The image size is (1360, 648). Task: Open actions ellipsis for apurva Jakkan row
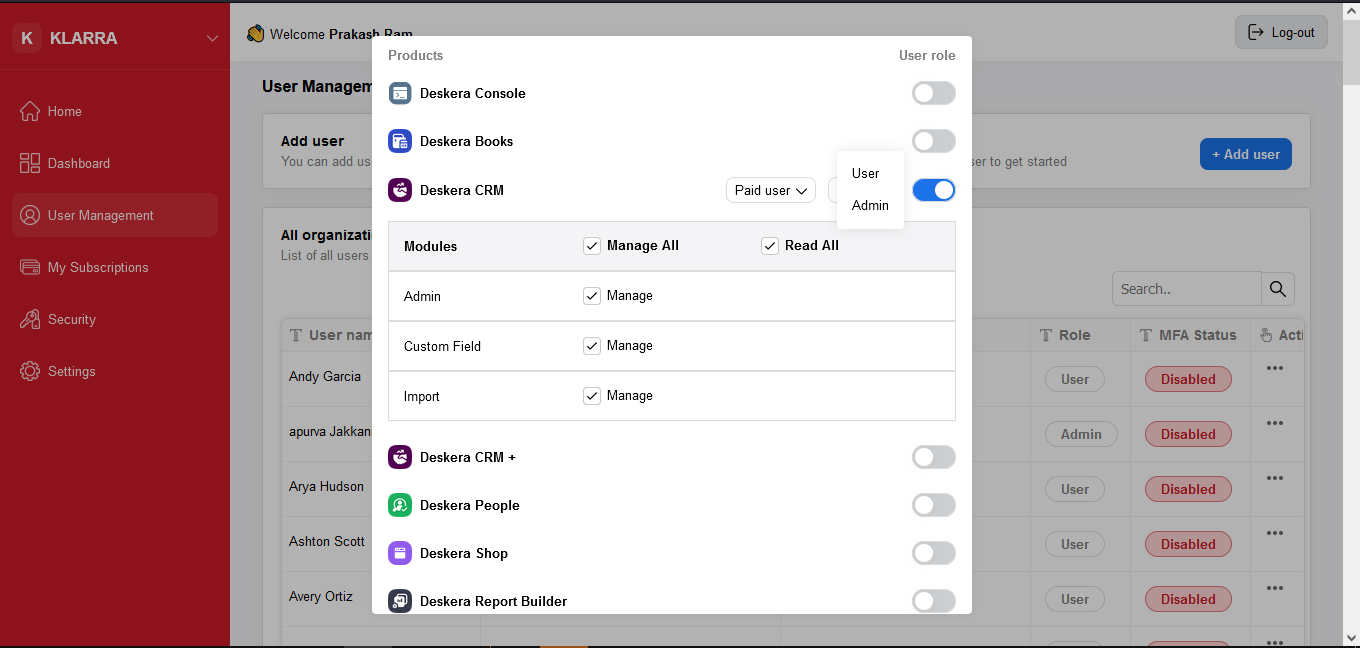coord(1274,423)
